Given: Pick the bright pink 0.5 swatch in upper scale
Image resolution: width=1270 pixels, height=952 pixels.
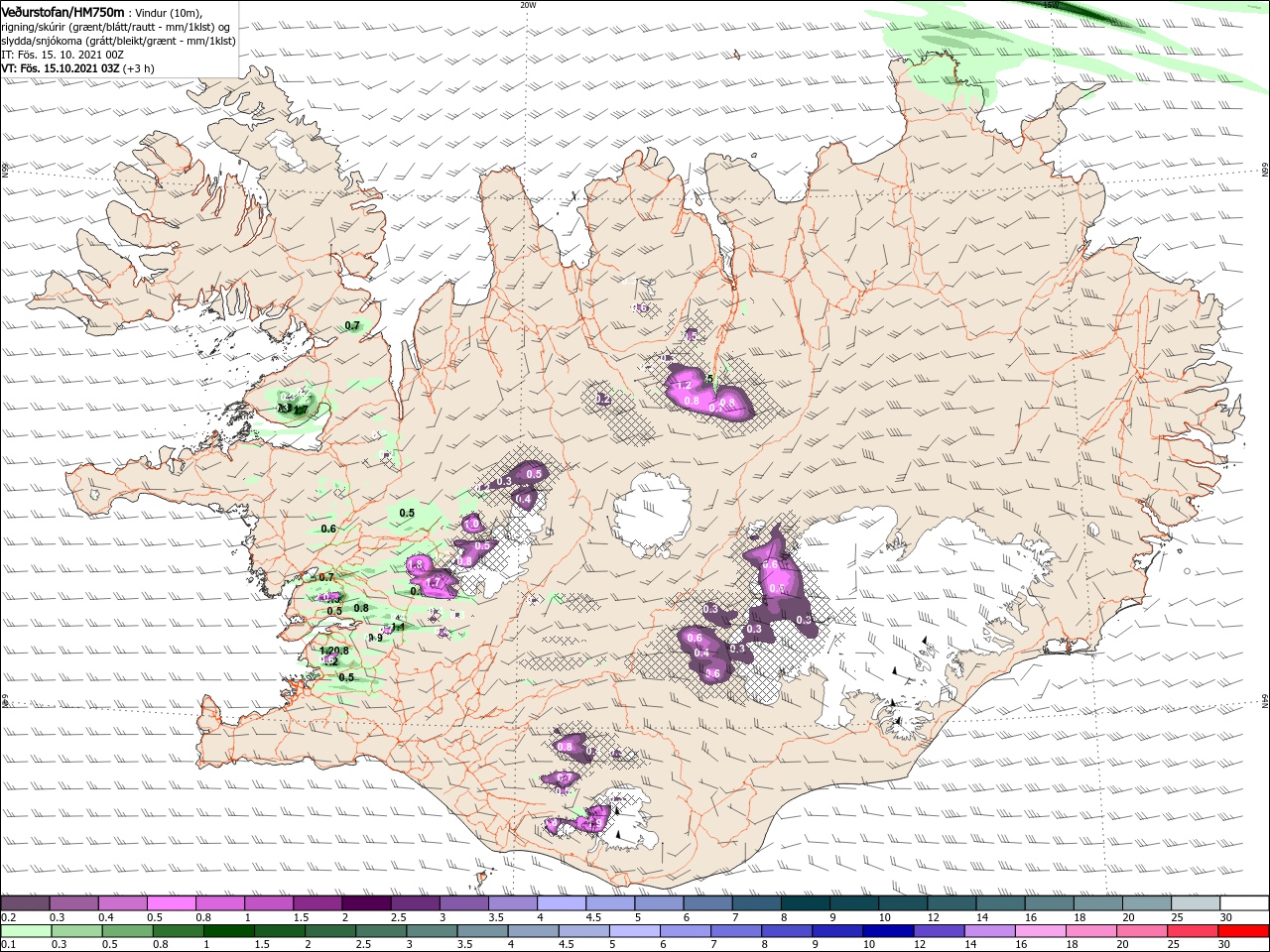Looking at the screenshot, I should (x=172, y=903).
